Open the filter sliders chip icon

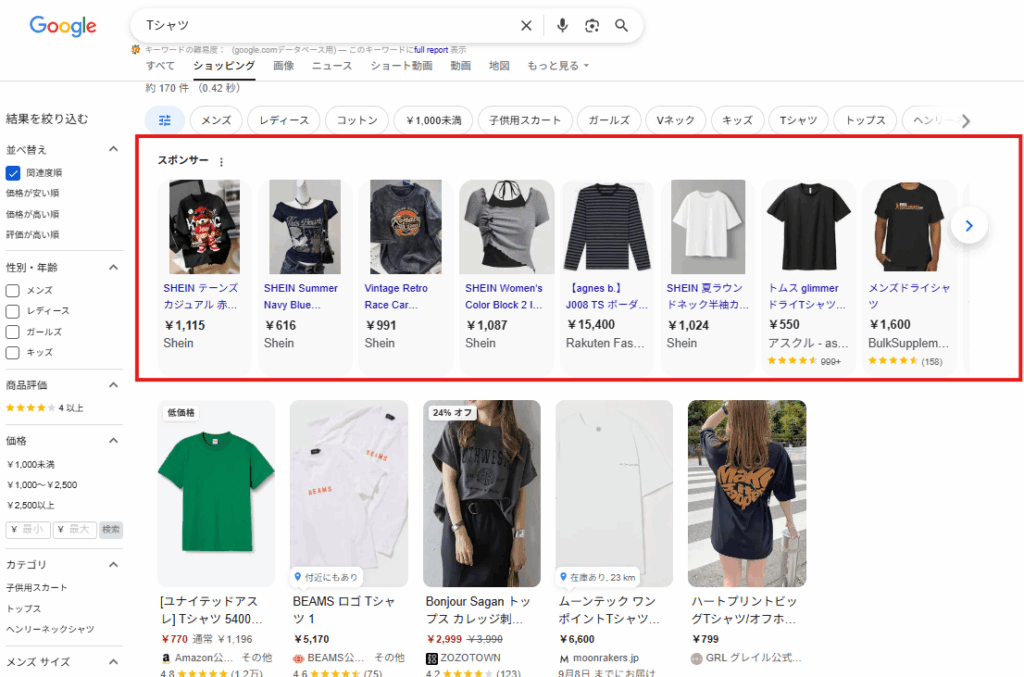pyautogui.click(x=165, y=120)
